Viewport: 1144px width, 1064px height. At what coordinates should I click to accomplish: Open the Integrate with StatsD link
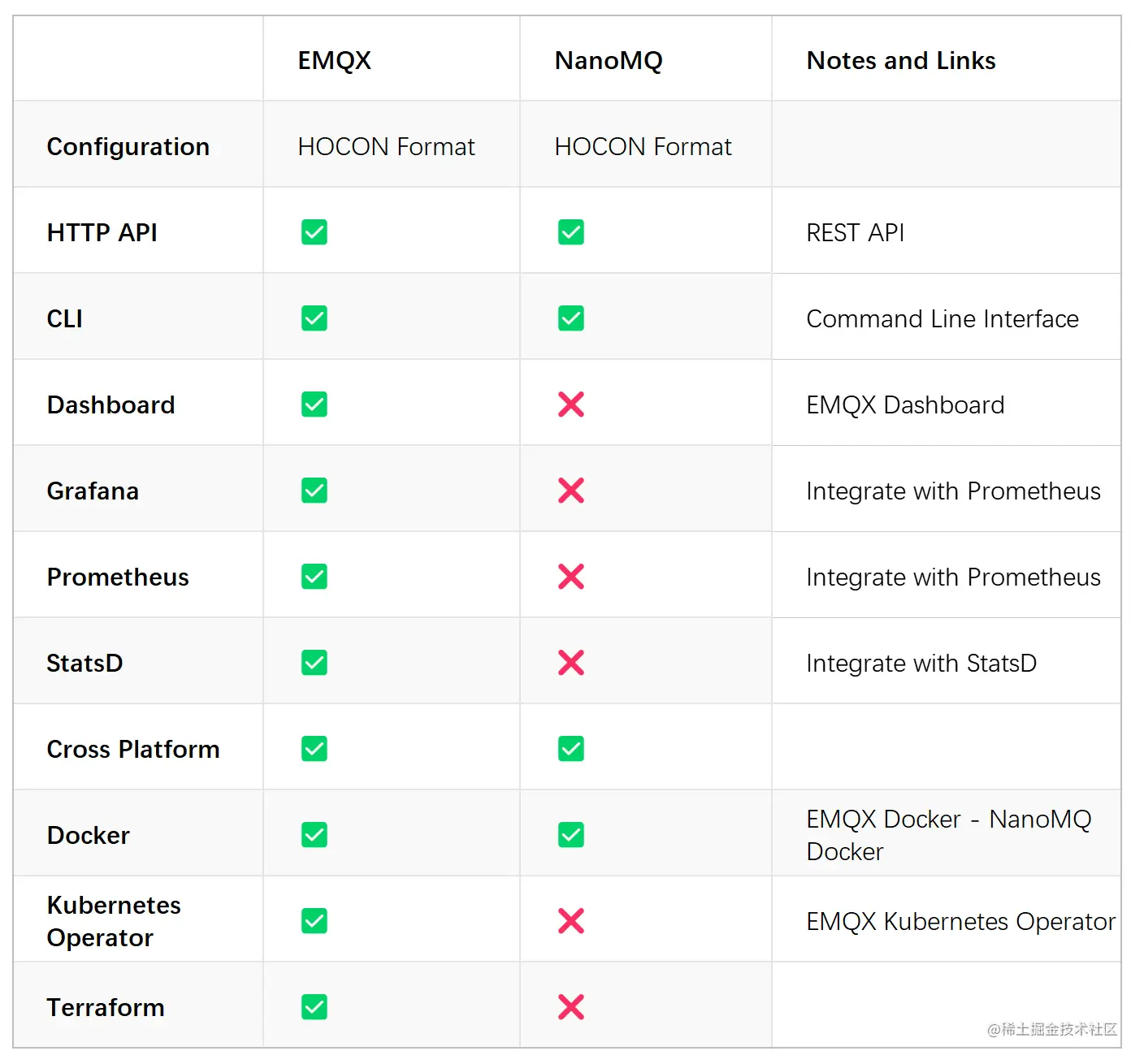click(x=921, y=664)
